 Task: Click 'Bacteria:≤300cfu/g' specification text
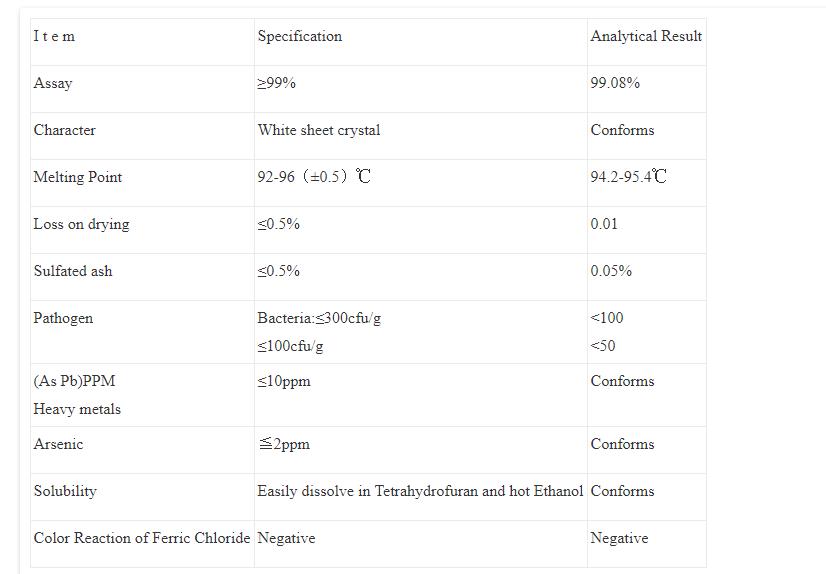[x=319, y=319]
